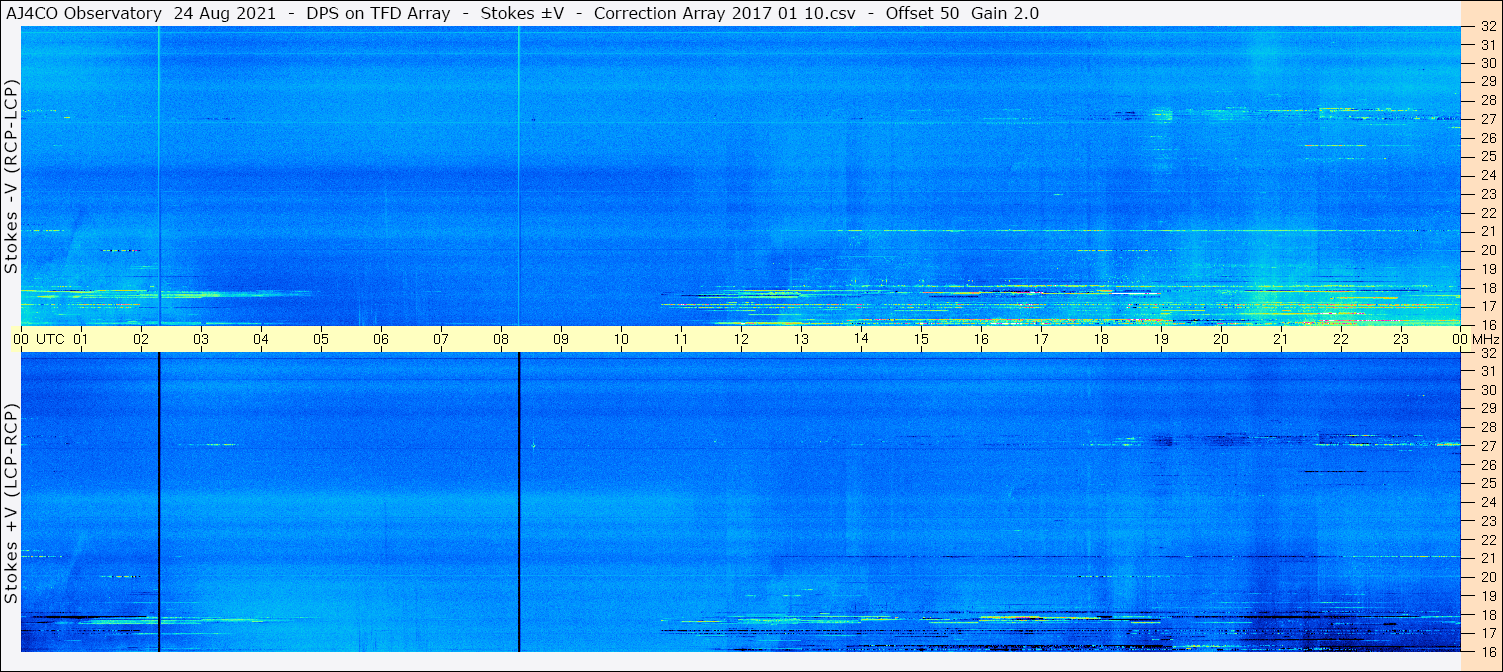This screenshot has height=672, width=1503.
Task: Click the 15 hour marker
Action: [921, 339]
